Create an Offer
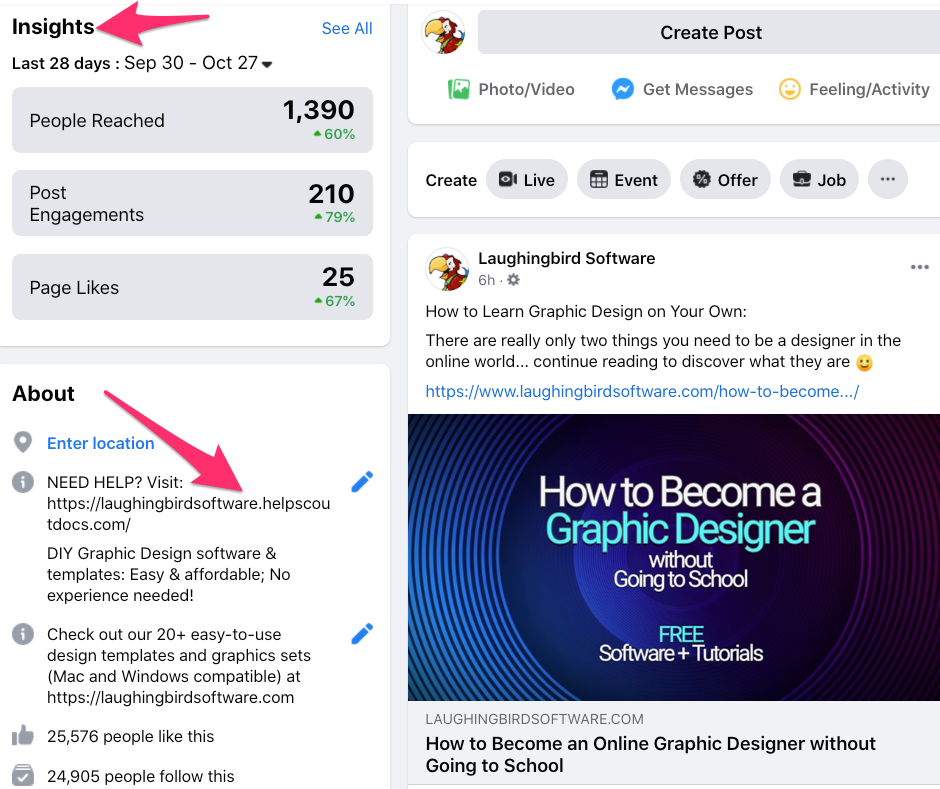This screenshot has width=940, height=789. 725,179
